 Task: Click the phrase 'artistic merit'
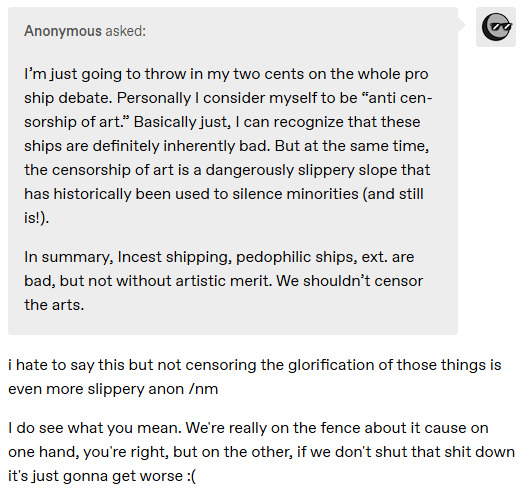point(224,281)
